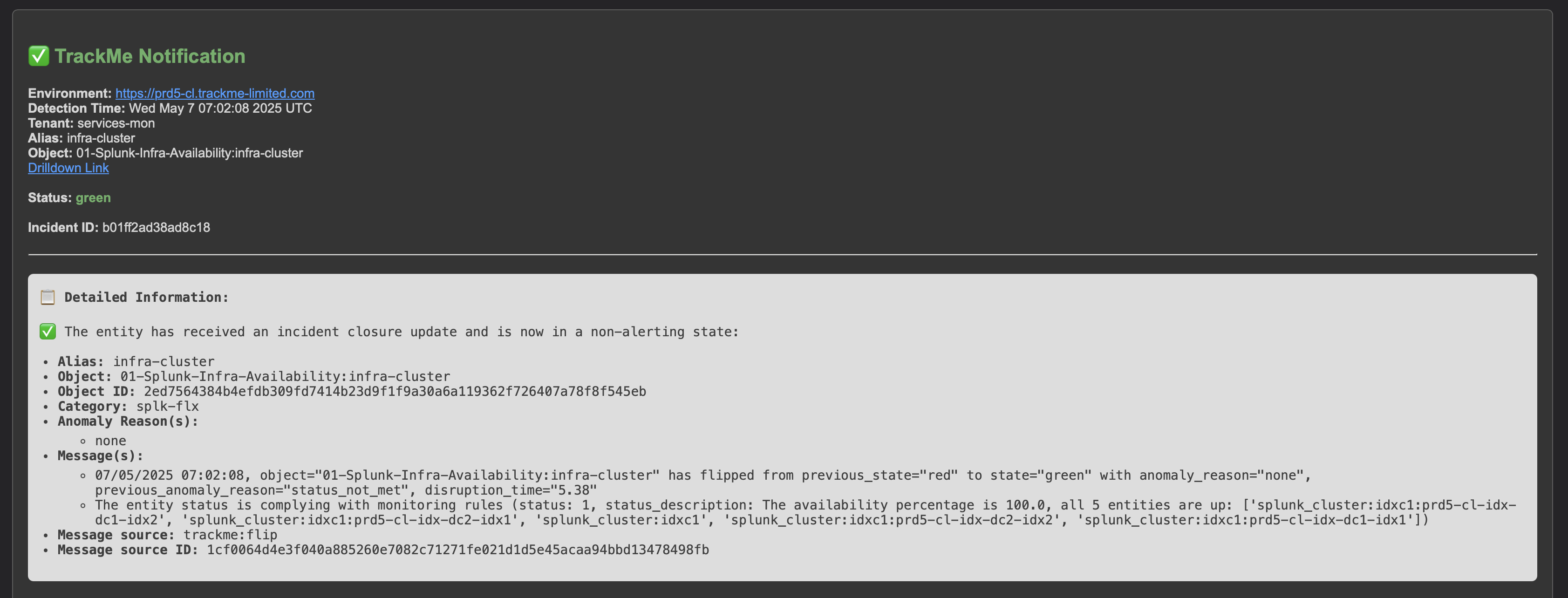Click the Detection Time timestamp text
The width and height of the screenshot is (1568, 598).
[220, 109]
